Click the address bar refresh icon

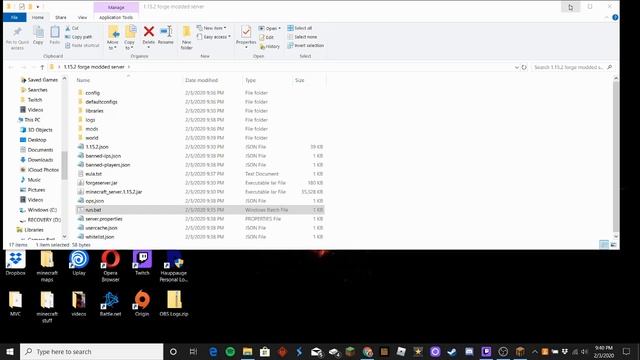pos(524,67)
